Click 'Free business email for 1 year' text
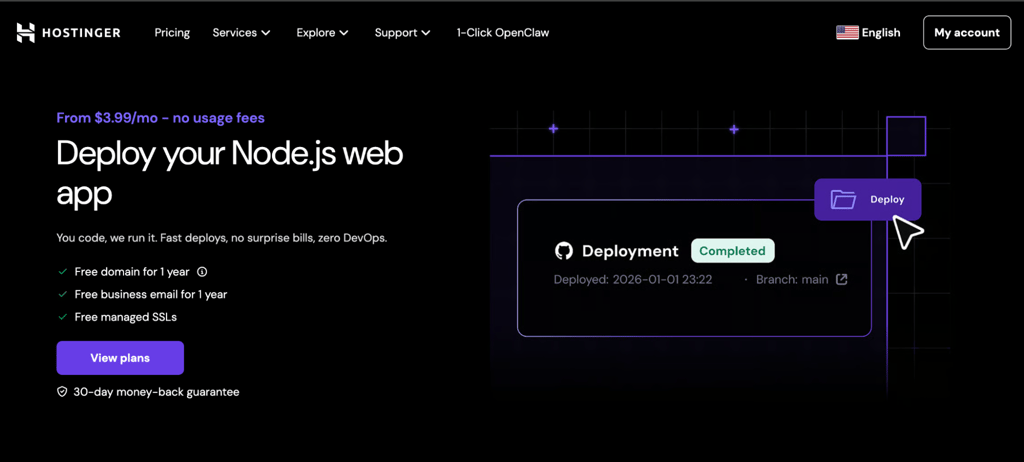This screenshot has height=462, width=1024. click(x=151, y=295)
